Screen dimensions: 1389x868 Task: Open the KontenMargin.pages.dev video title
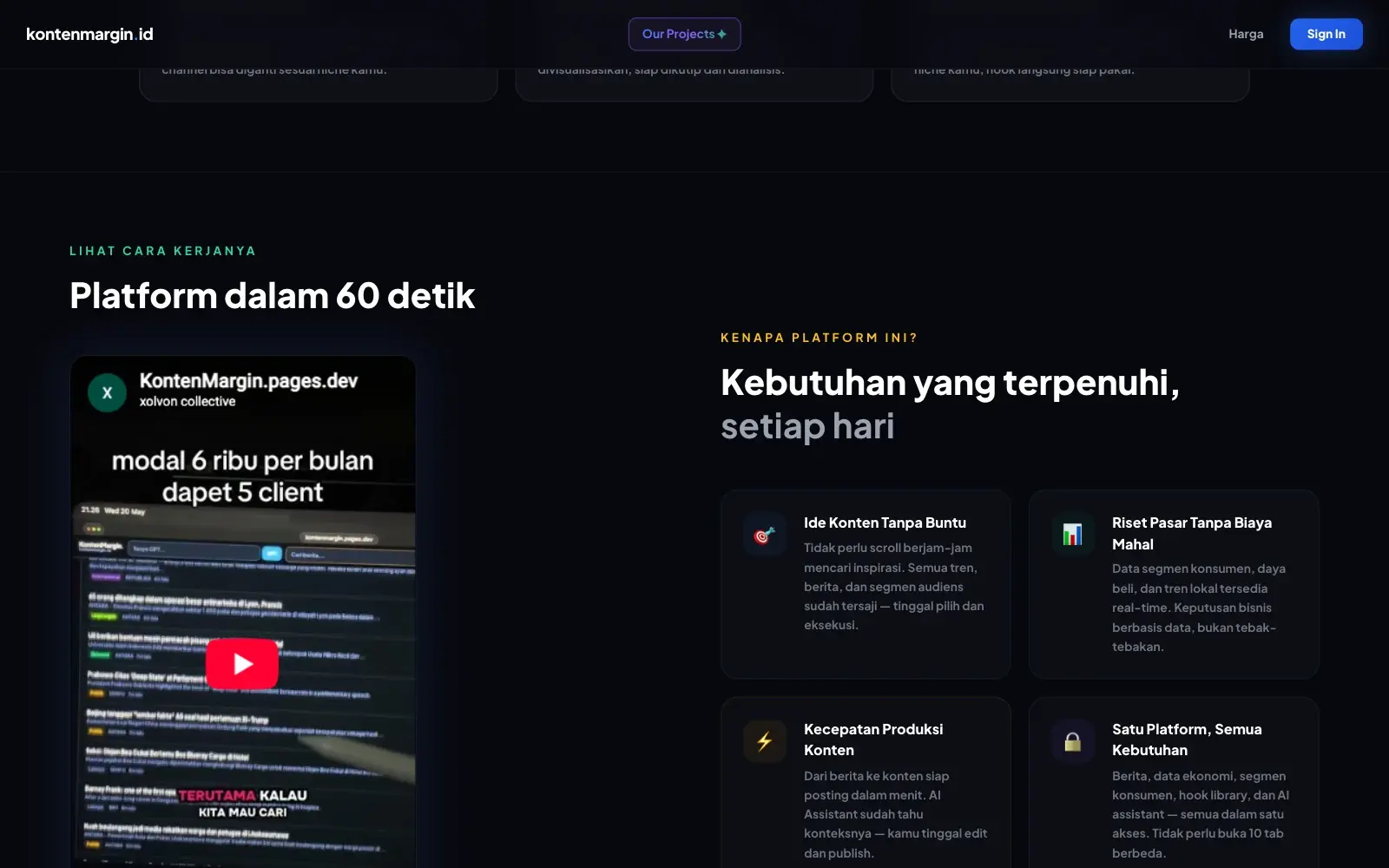[x=248, y=381]
